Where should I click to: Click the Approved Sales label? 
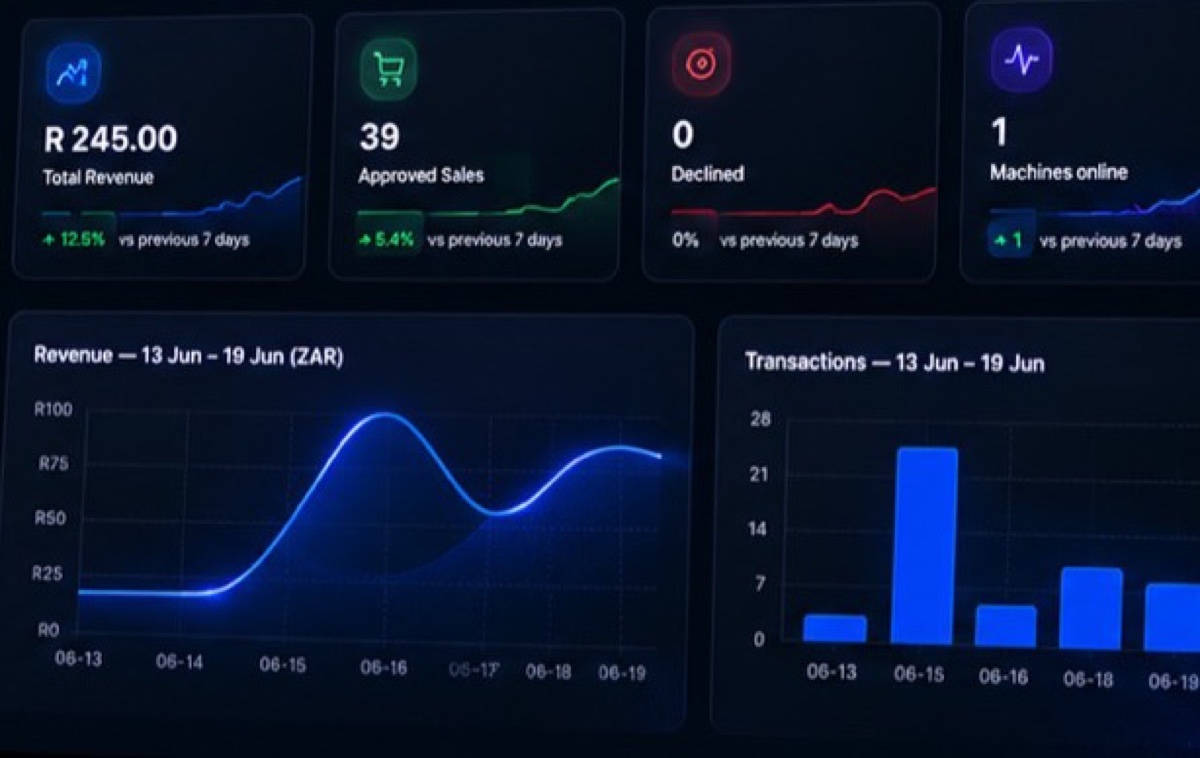421,176
